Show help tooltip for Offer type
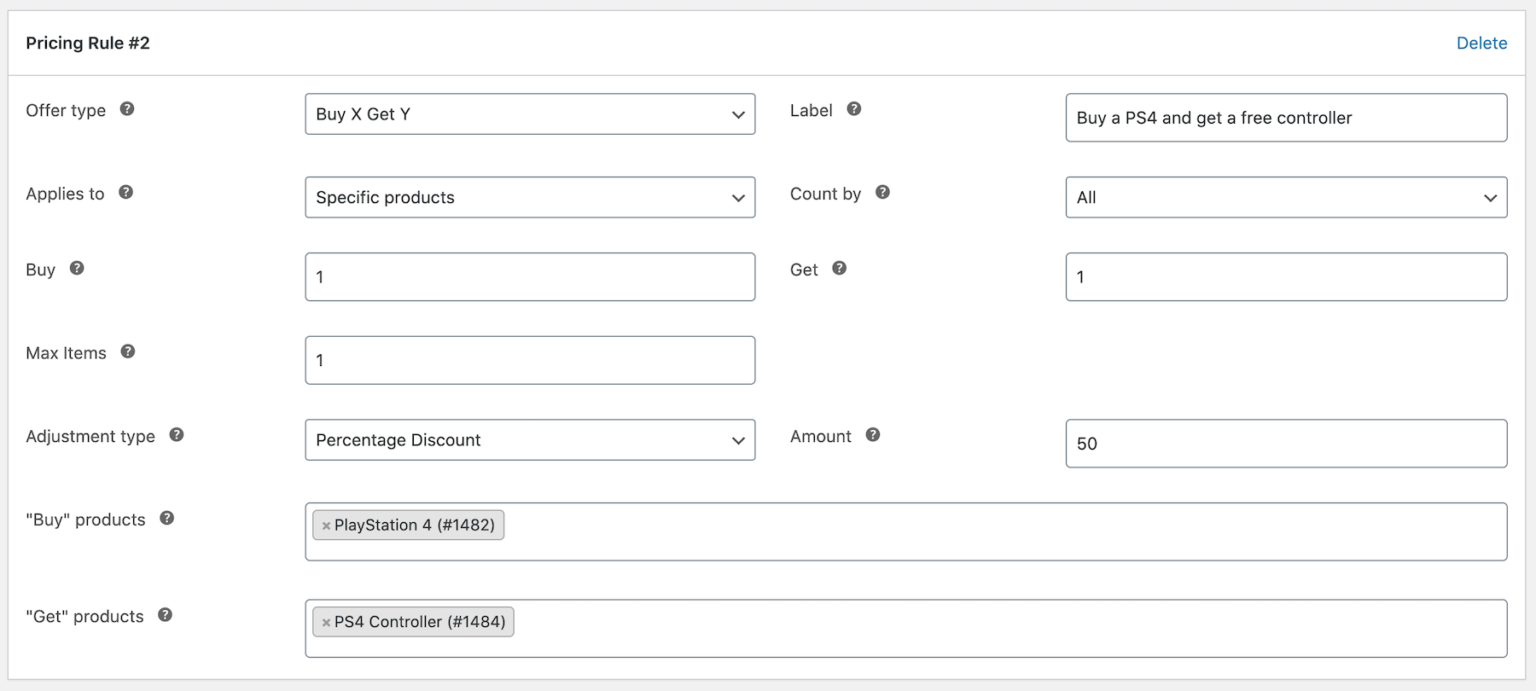This screenshot has width=1536, height=691. point(127,109)
